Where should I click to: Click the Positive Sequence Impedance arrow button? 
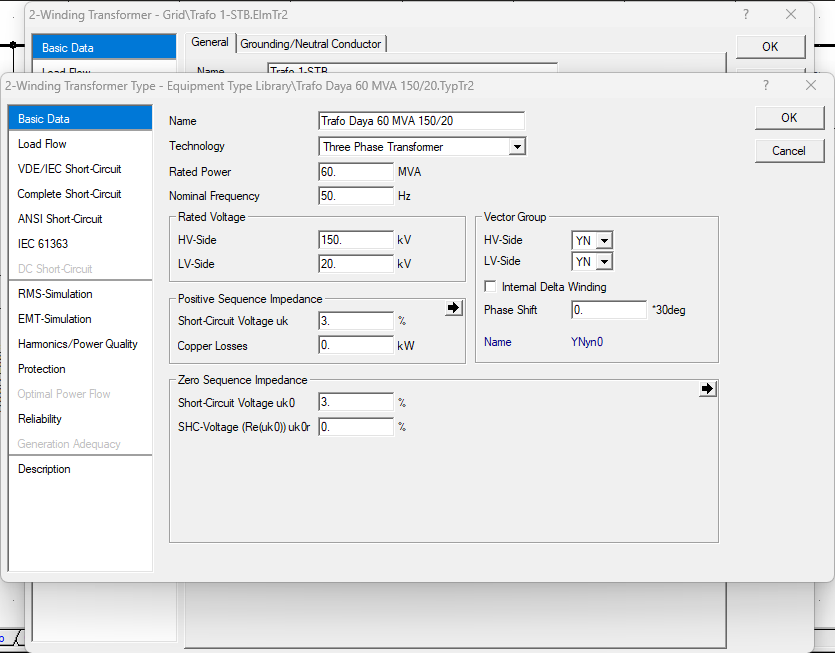tap(454, 309)
